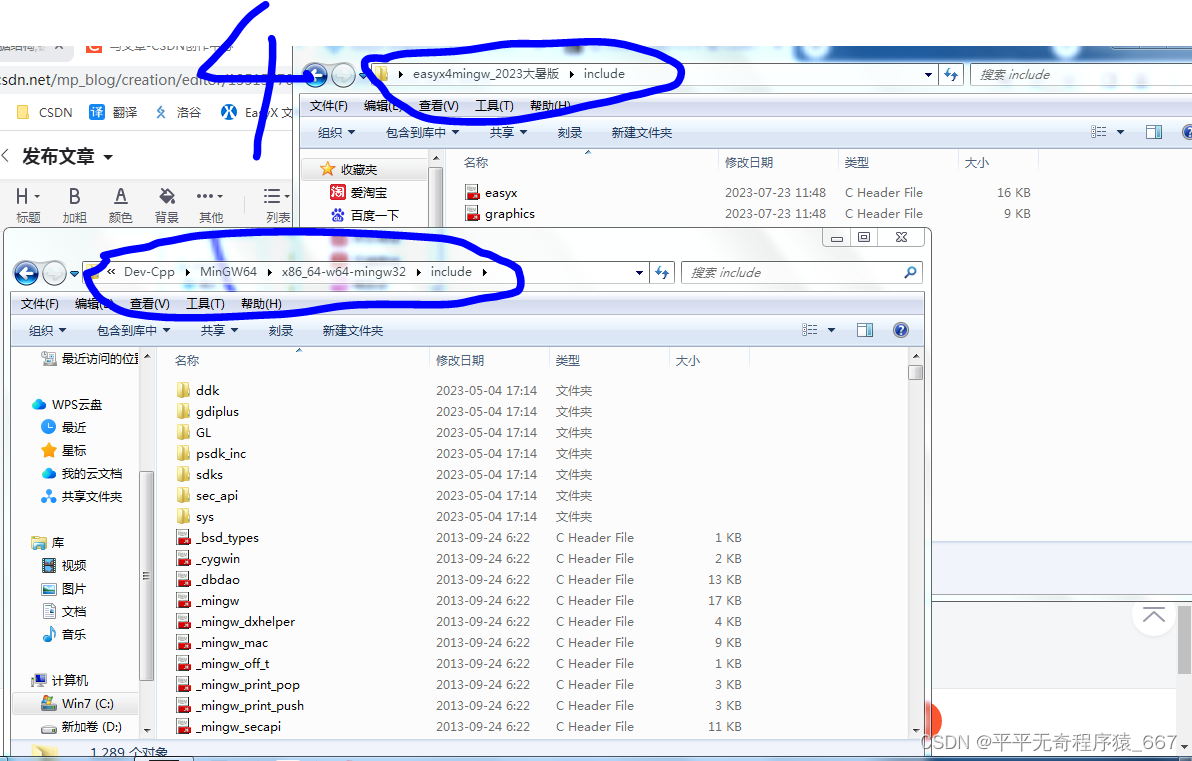Open Help icon in the front window toolbar
1192x761 pixels.
coord(901,330)
